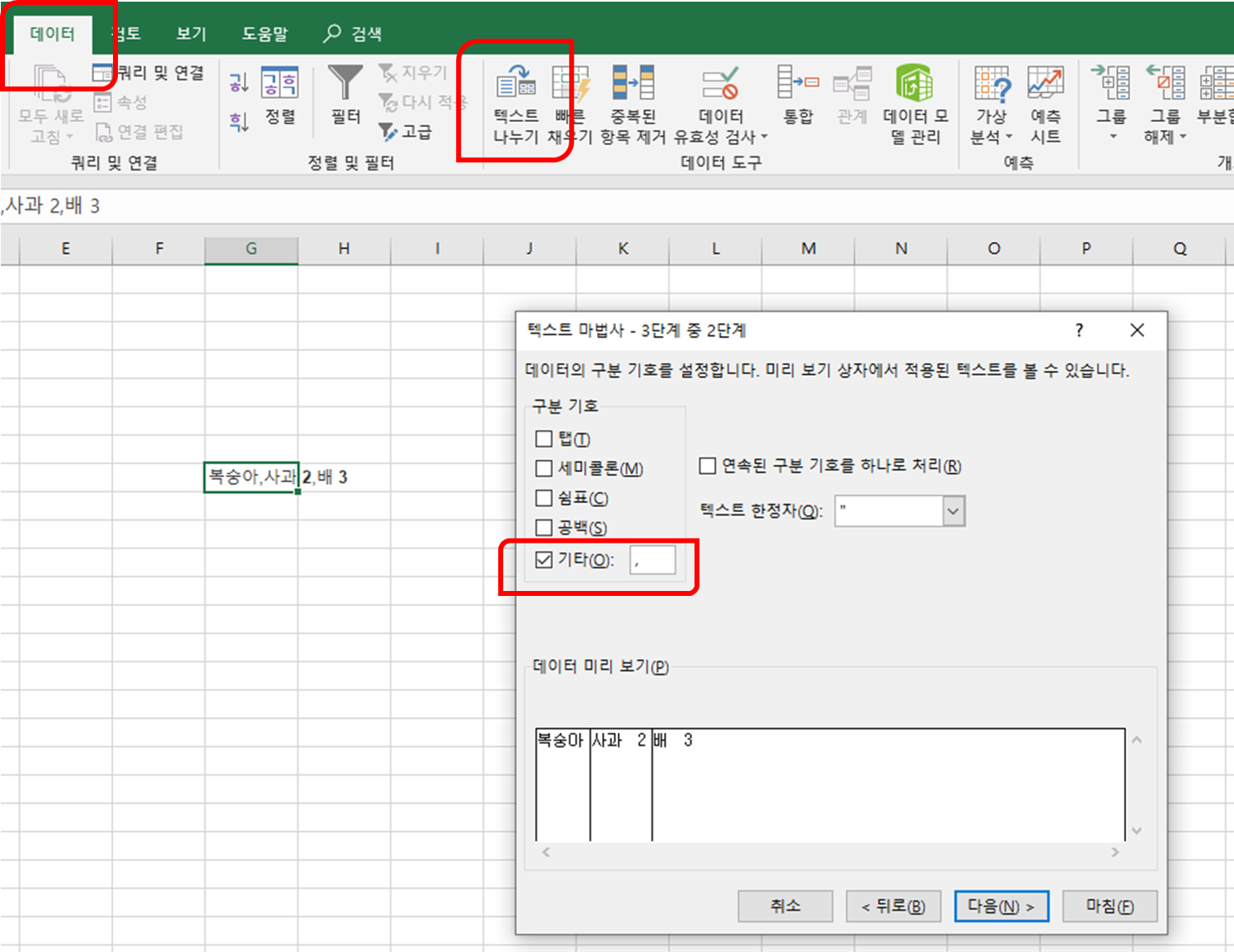
Task: Open 고급 advanced filter
Action: click(x=405, y=131)
